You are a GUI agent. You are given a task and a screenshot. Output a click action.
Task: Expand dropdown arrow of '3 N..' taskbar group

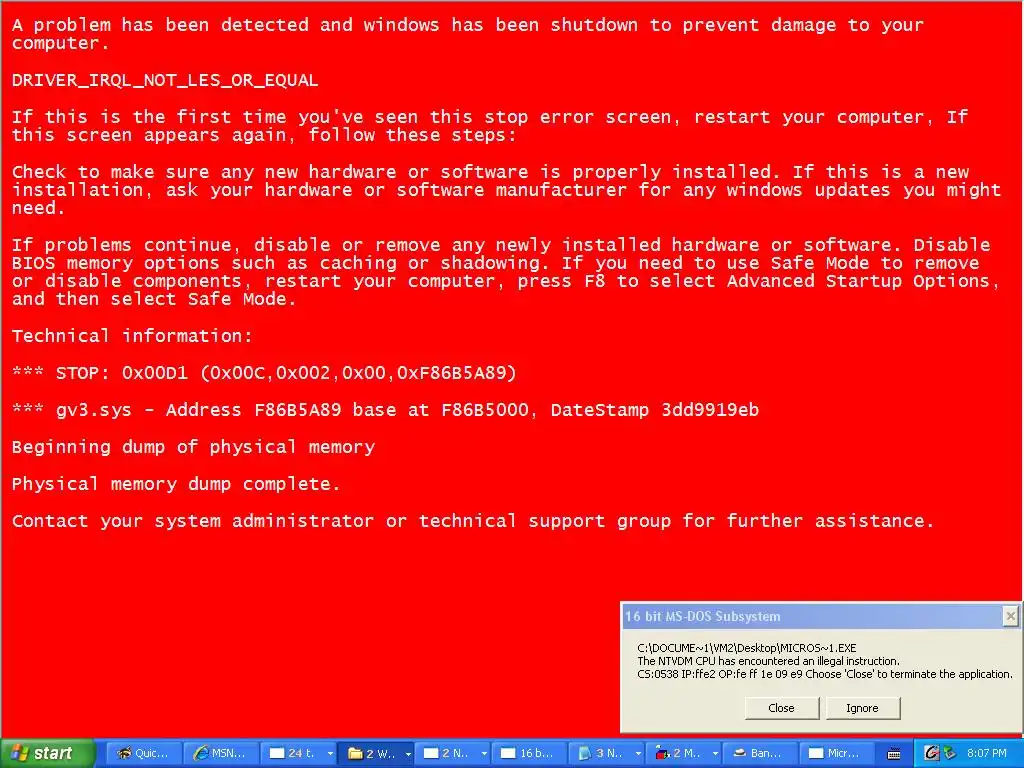(638, 754)
